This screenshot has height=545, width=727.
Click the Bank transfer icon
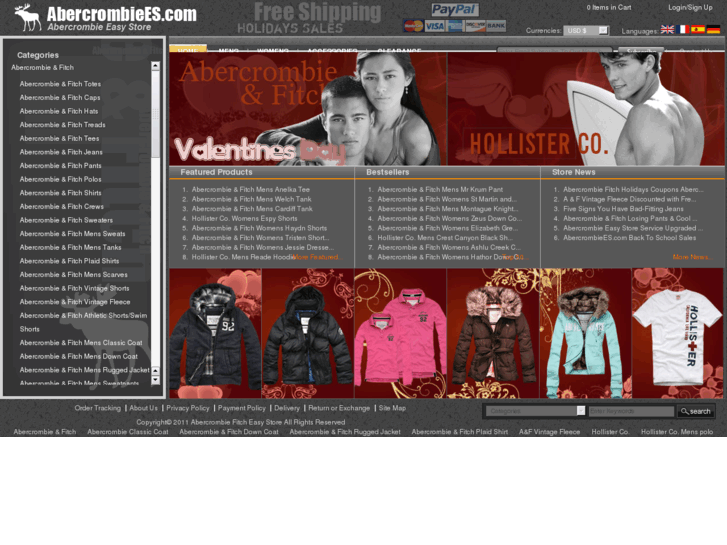click(x=496, y=26)
